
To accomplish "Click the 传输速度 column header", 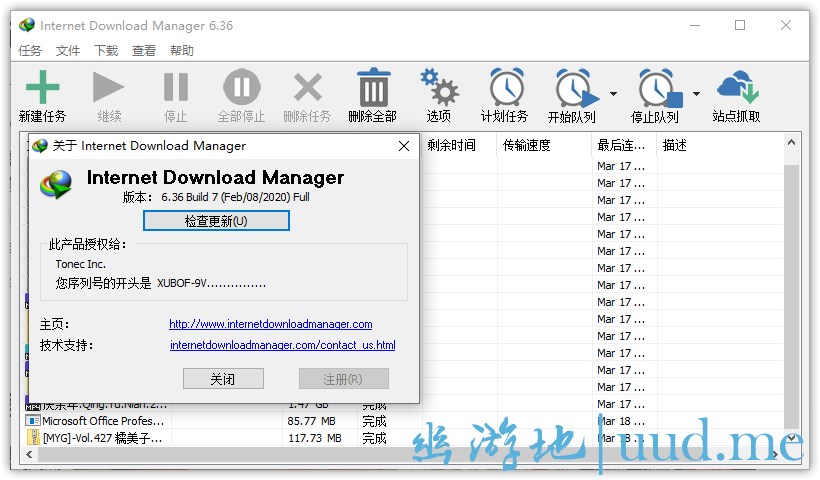I will pos(527,146).
